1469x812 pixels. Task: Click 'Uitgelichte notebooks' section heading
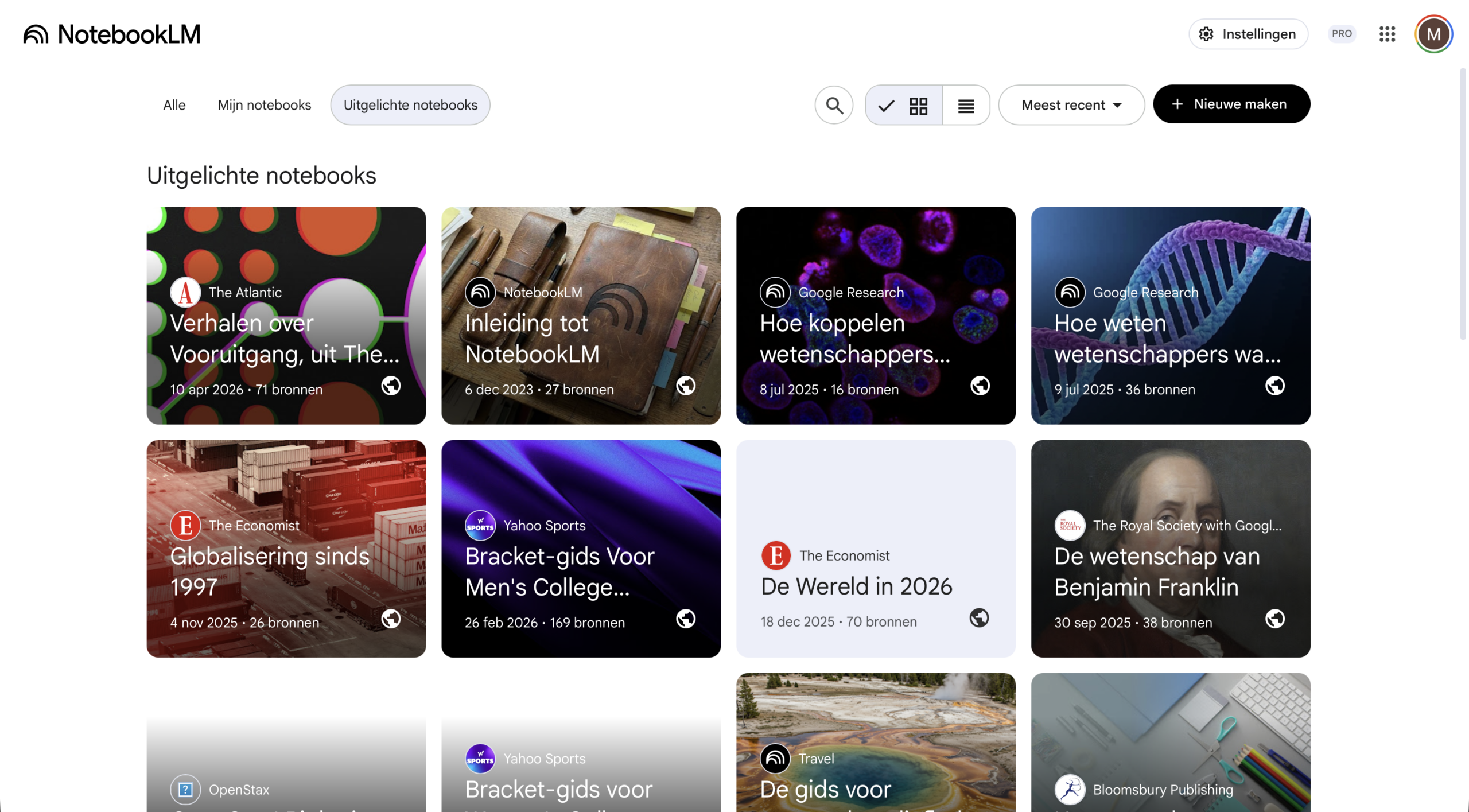262,176
